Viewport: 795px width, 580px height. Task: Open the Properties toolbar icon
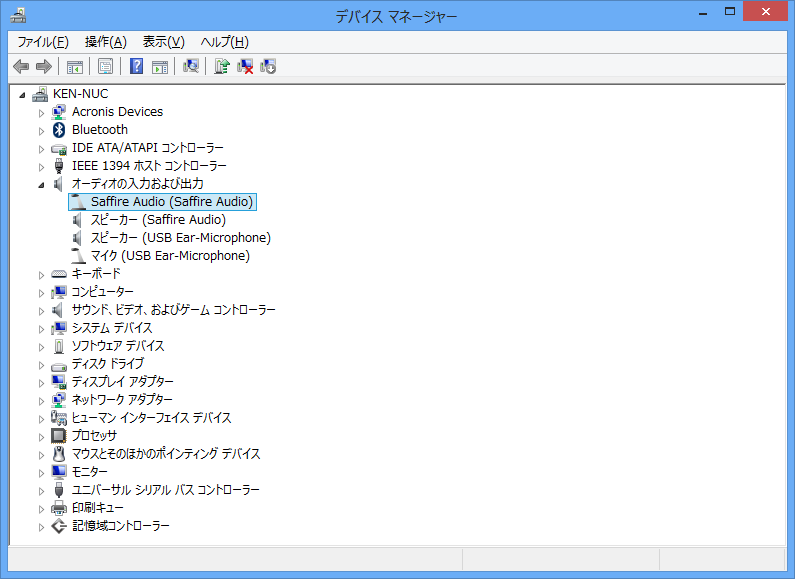tap(105, 66)
